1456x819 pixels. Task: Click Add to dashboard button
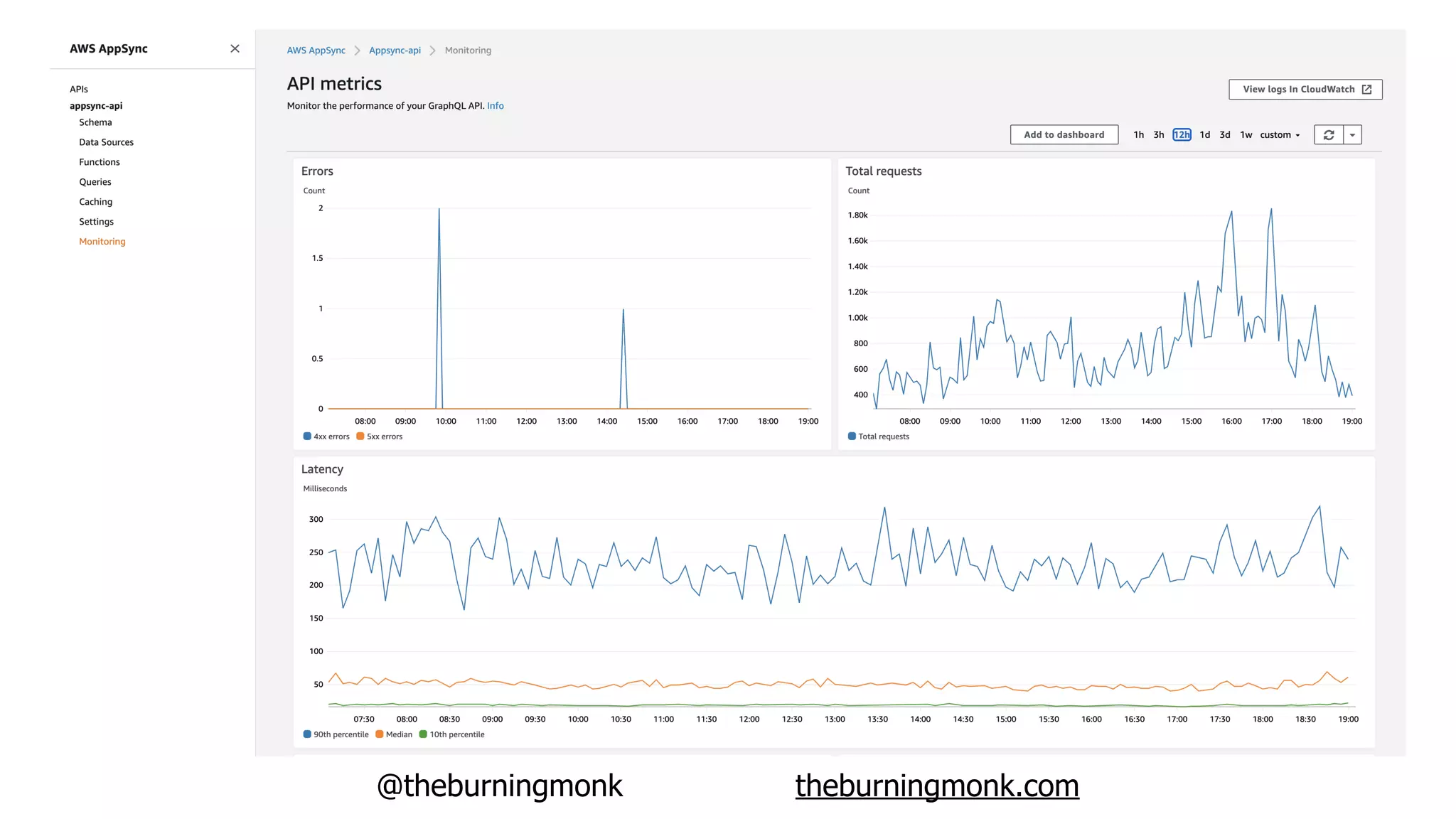pyautogui.click(x=1064, y=135)
